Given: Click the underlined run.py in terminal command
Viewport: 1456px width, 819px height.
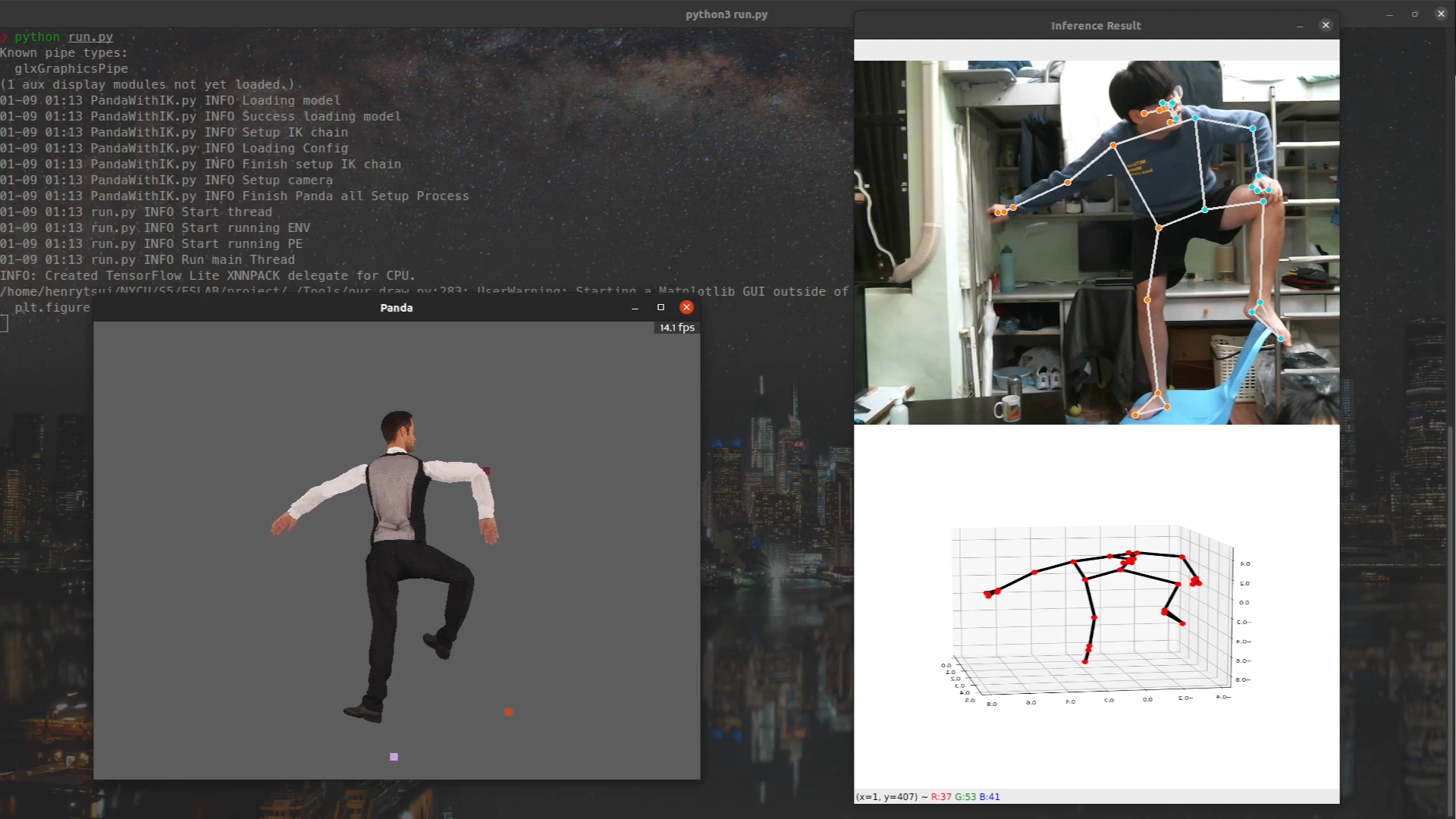Looking at the screenshot, I should 90,36.
